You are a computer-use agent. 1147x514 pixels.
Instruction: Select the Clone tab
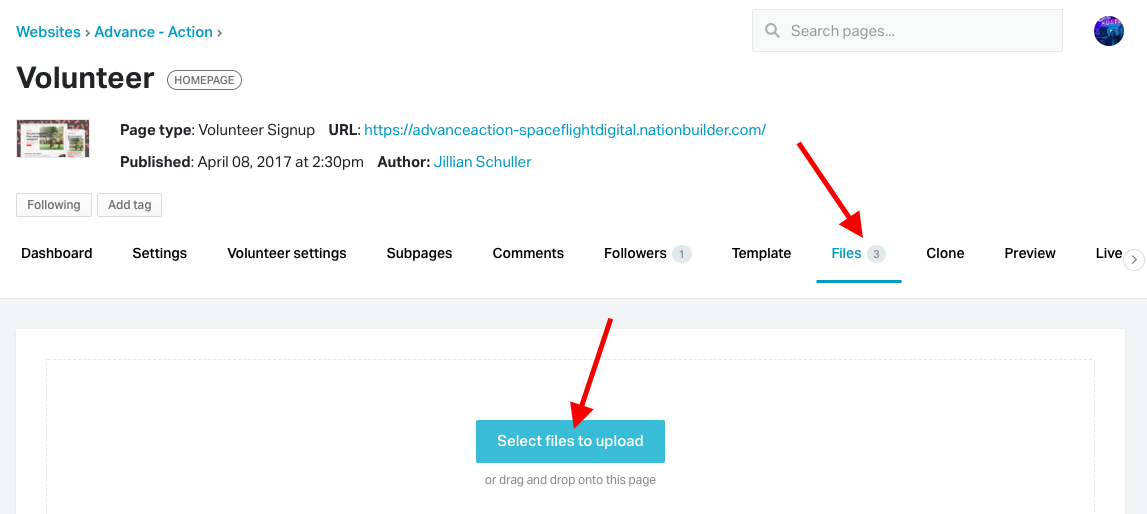(x=945, y=253)
